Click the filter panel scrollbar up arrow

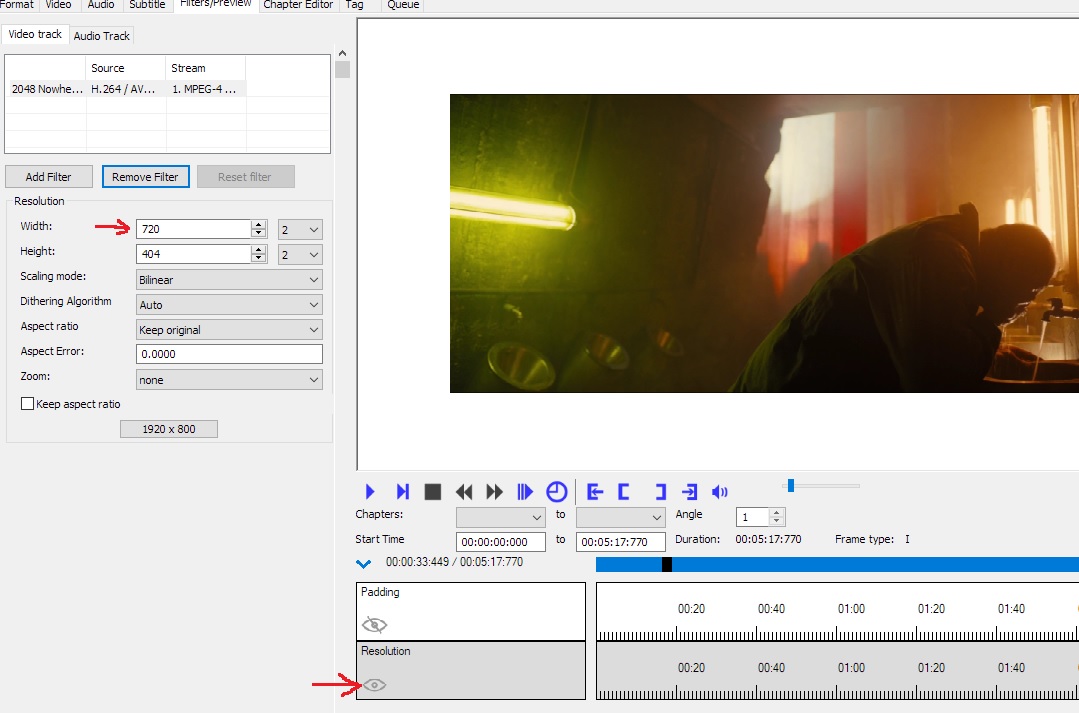coord(343,53)
